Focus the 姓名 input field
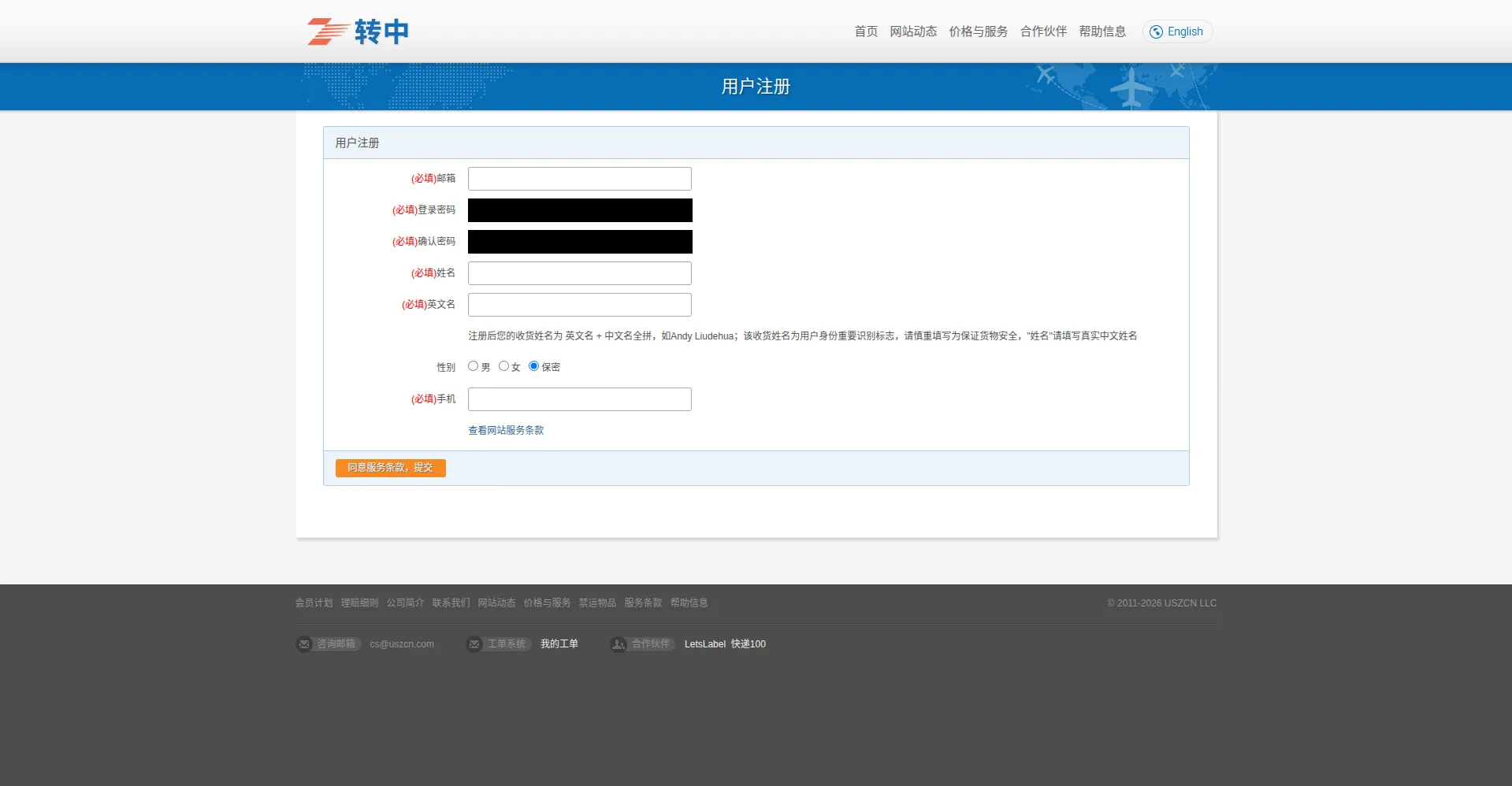 click(580, 273)
